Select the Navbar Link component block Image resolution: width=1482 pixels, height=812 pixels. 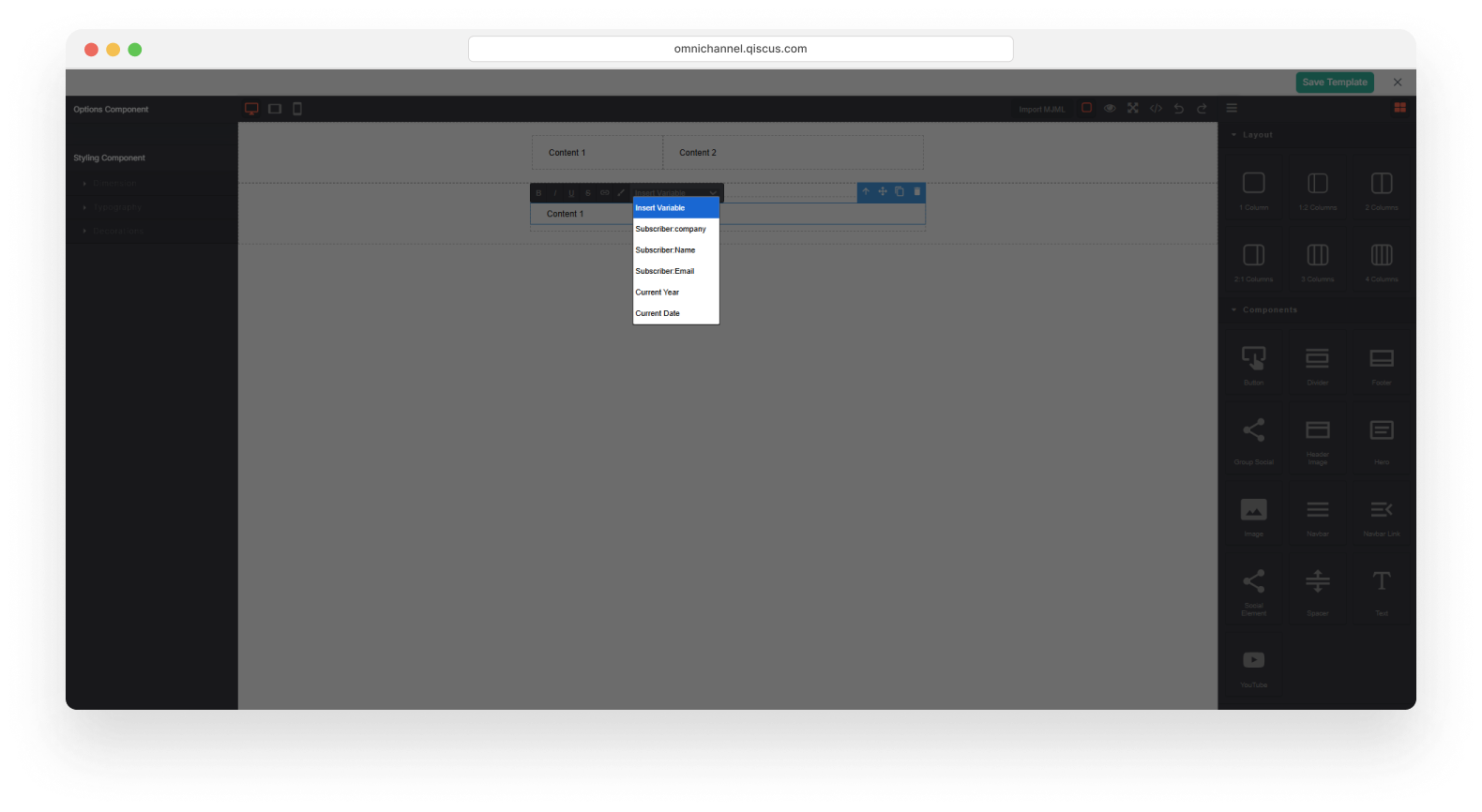click(x=1382, y=515)
